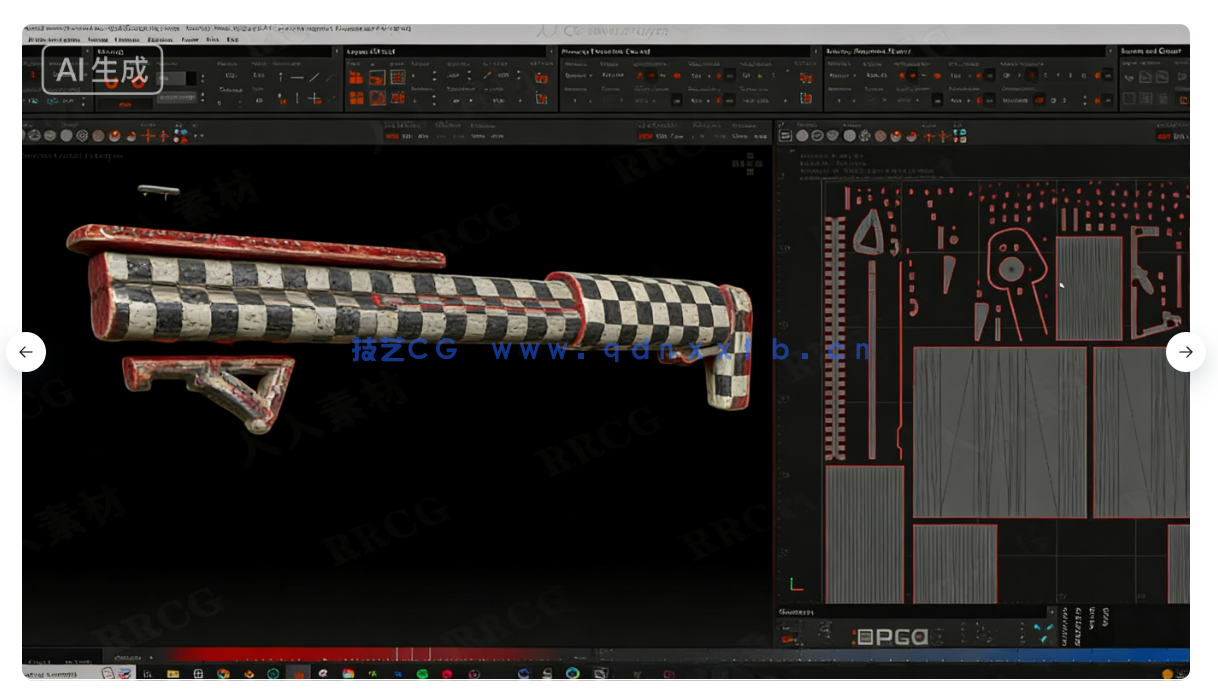The width and height of the screenshot is (1218, 700).
Task: Open the checkerboard texture icon in Layout panel
Action: (398, 77)
